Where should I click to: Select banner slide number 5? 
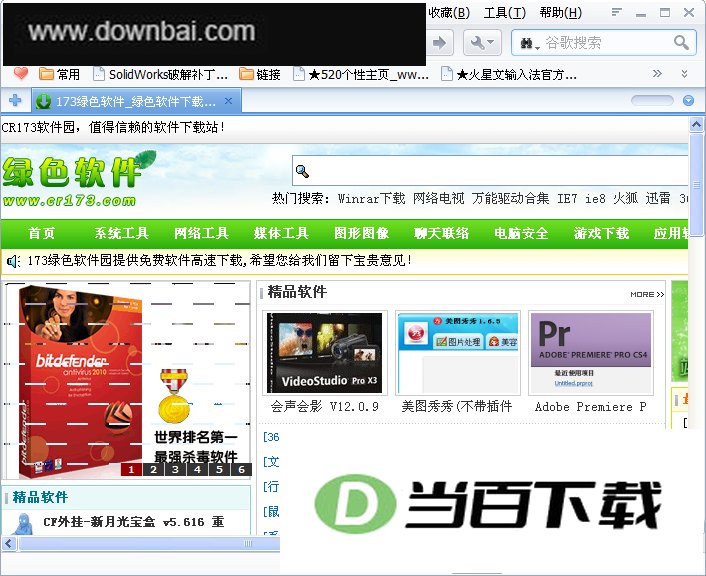[x=219, y=470]
